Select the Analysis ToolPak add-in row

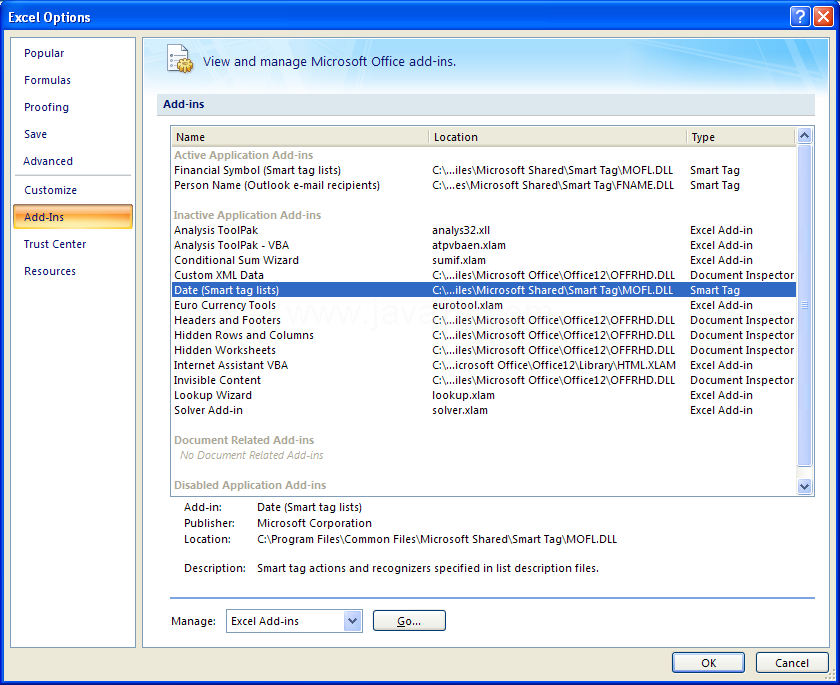click(x=484, y=230)
